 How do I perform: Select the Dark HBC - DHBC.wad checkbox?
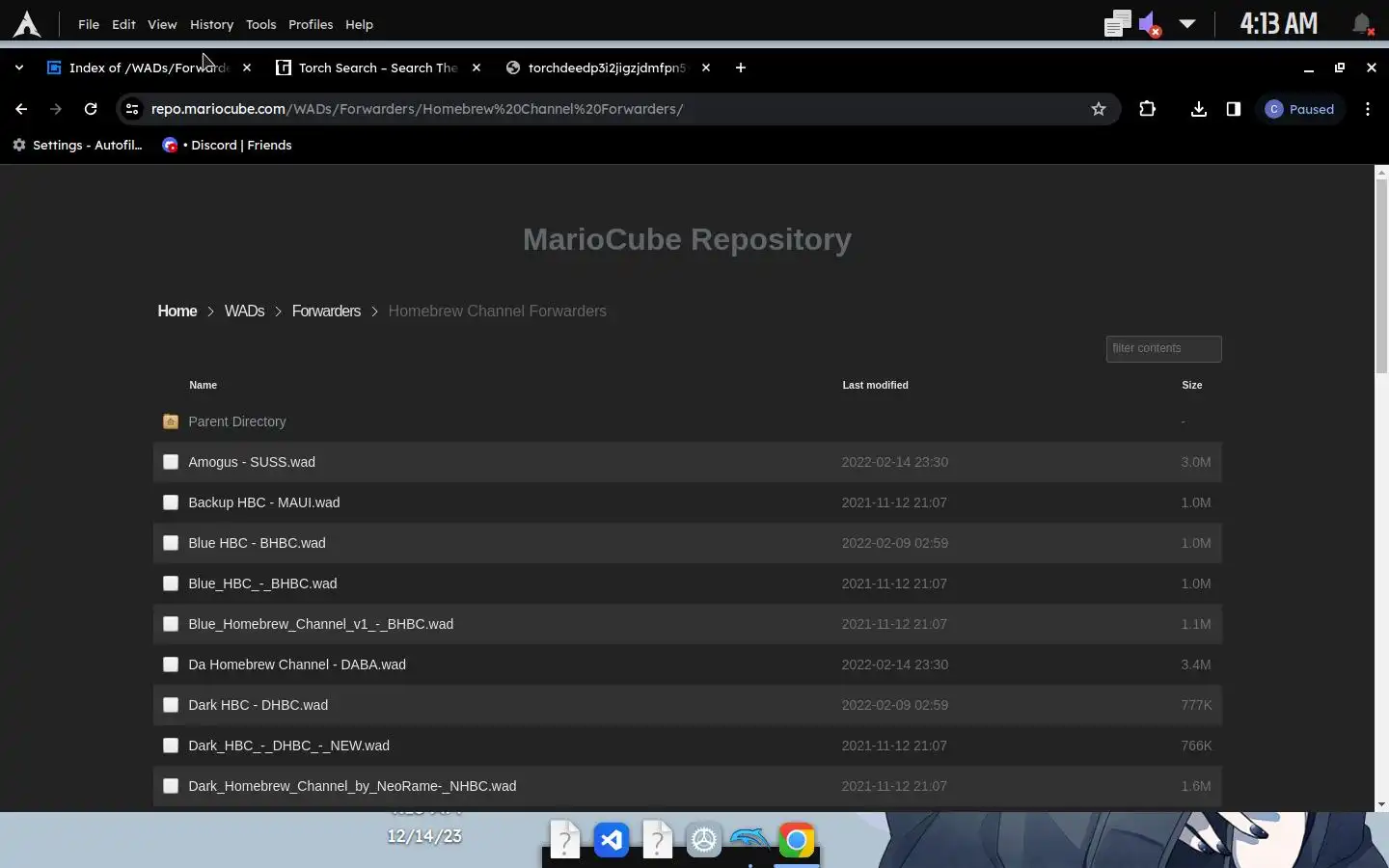(x=171, y=705)
